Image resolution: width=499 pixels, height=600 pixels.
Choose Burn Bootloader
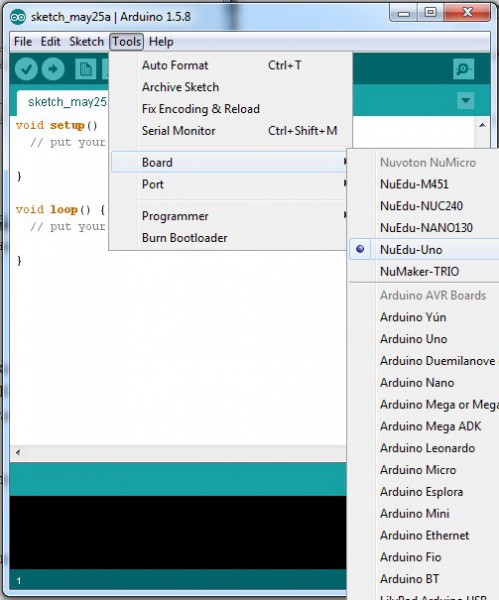pos(229,238)
